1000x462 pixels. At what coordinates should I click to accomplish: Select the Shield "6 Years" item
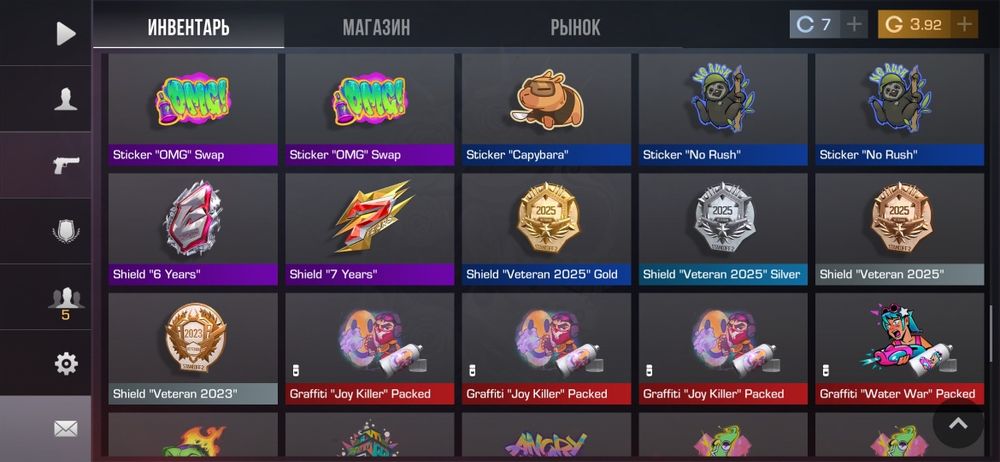coord(193,229)
